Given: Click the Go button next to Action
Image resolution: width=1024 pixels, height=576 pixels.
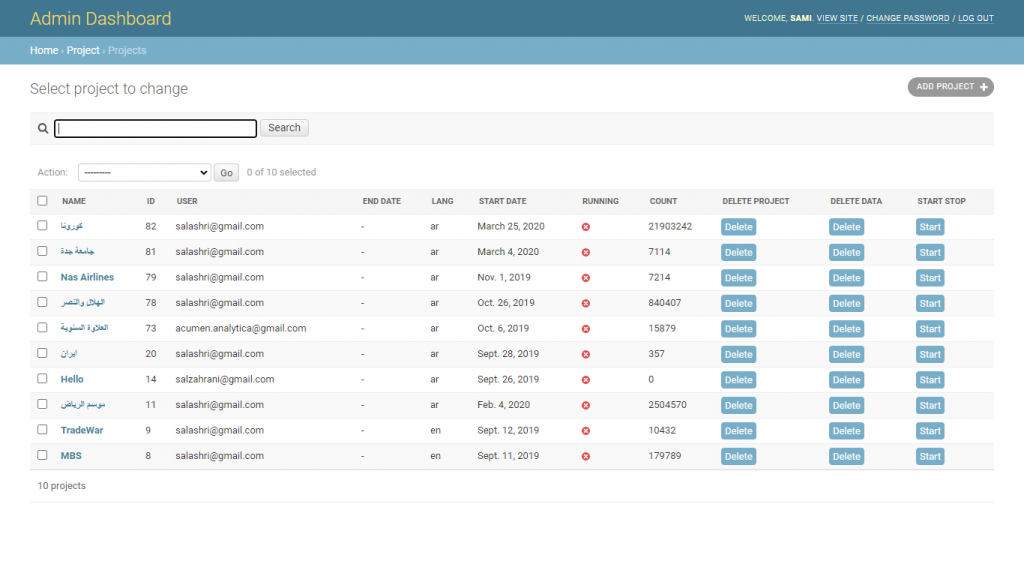Looking at the screenshot, I should click(226, 172).
